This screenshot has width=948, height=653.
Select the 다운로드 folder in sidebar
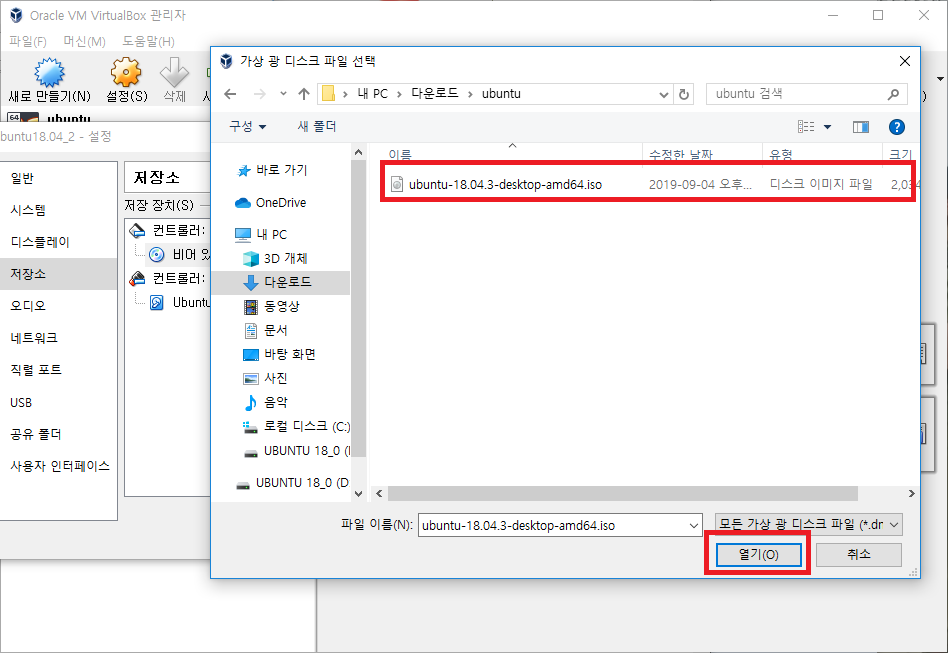[281, 282]
